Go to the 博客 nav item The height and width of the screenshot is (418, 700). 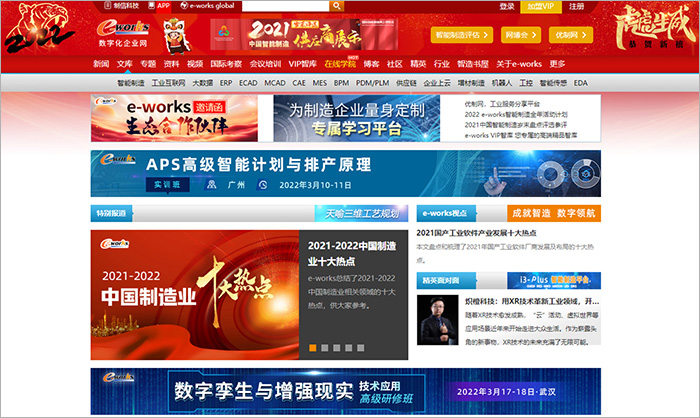(x=371, y=64)
